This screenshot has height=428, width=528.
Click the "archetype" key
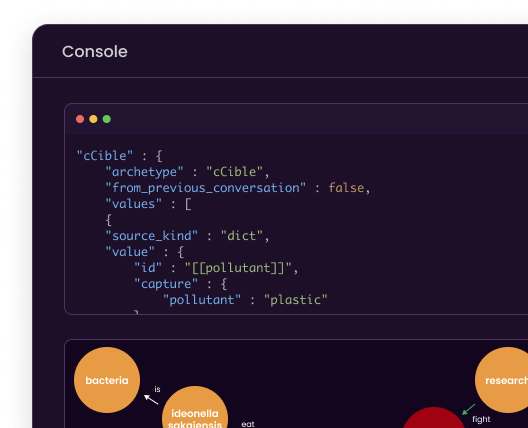pyautogui.click(x=144, y=172)
